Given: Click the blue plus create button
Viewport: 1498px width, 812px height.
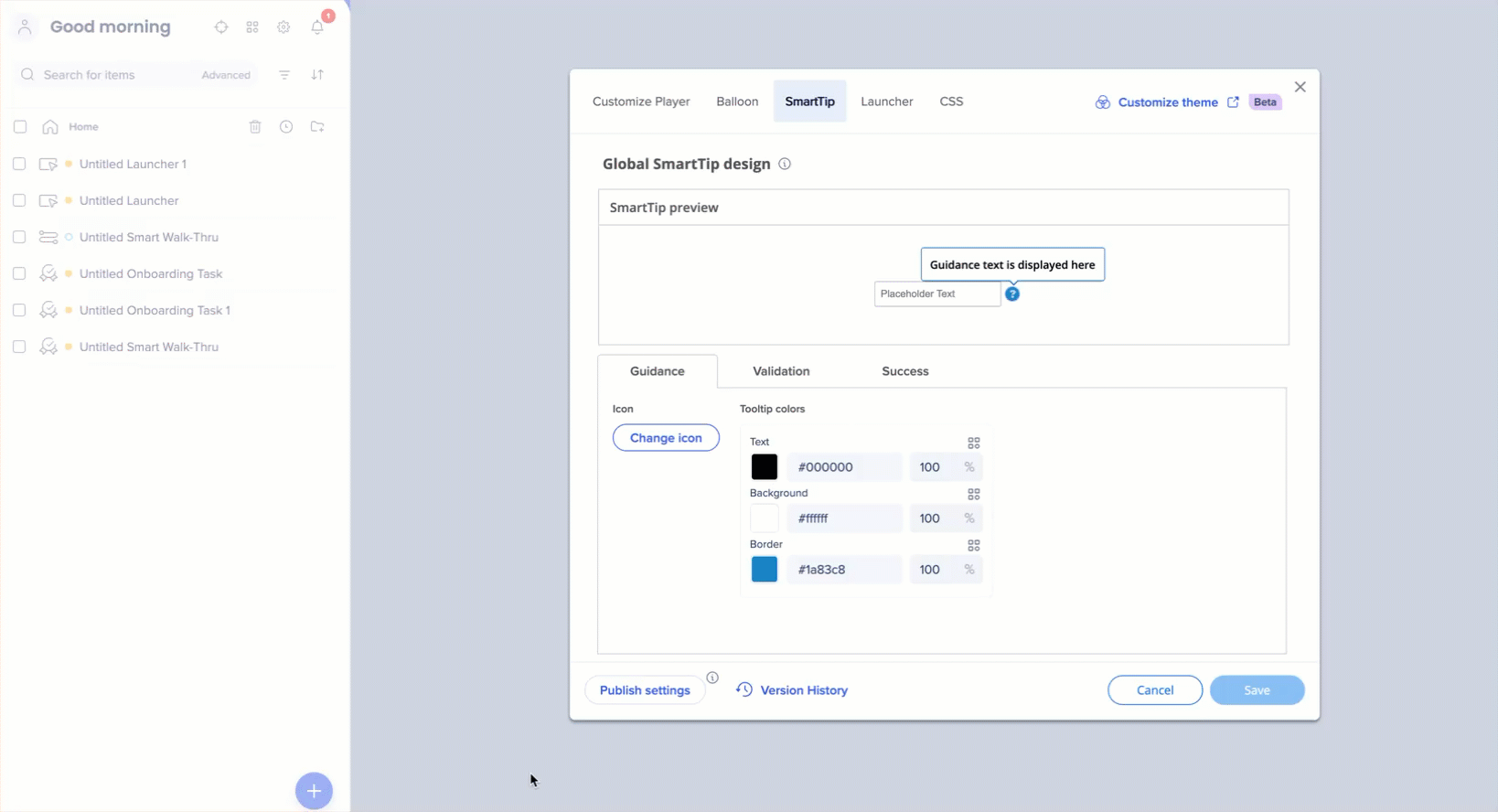Looking at the screenshot, I should tap(314, 791).
